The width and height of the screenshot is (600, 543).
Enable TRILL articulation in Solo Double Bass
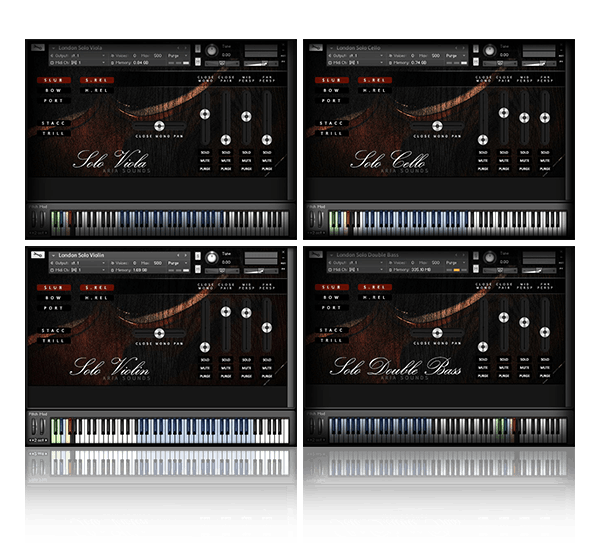[x=331, y=340]
